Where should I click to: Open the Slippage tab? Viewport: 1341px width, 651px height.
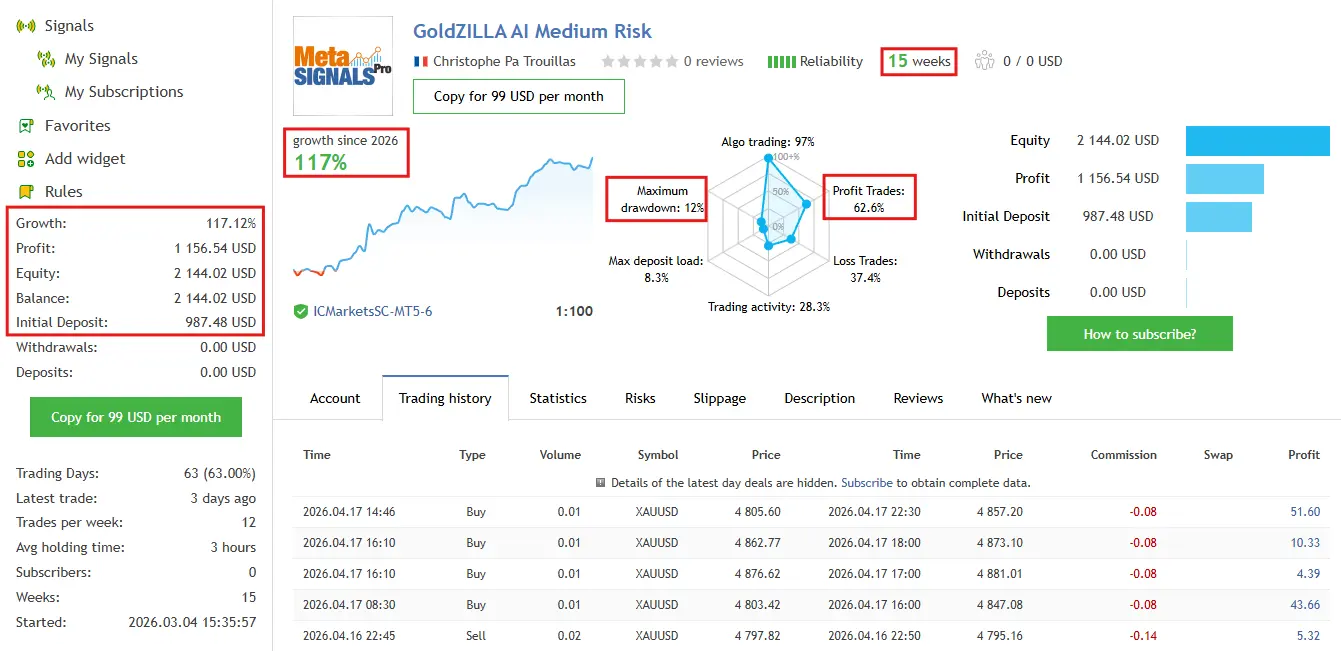tap(720, 398)
